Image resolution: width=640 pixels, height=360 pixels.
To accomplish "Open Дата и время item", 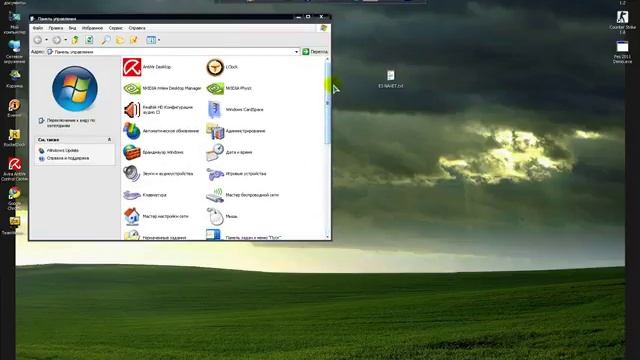I will pos(229,152).
